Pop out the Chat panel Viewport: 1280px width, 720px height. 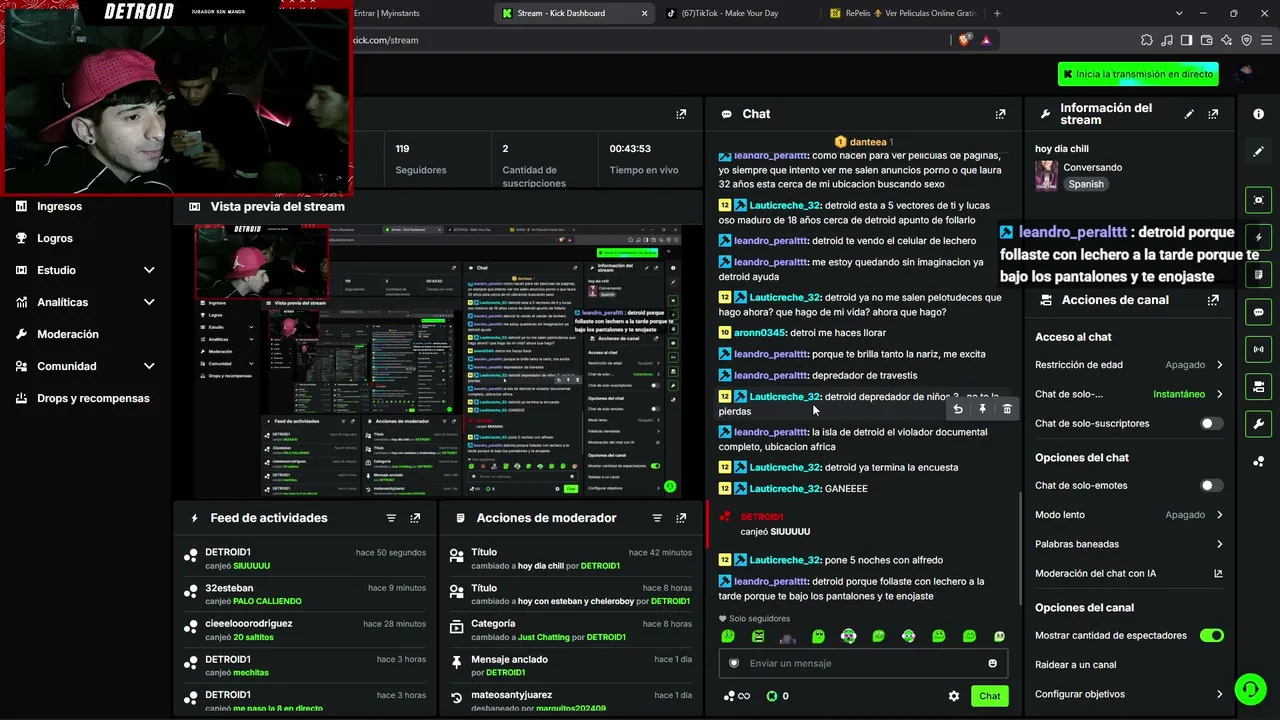[x=1000, y=114]
